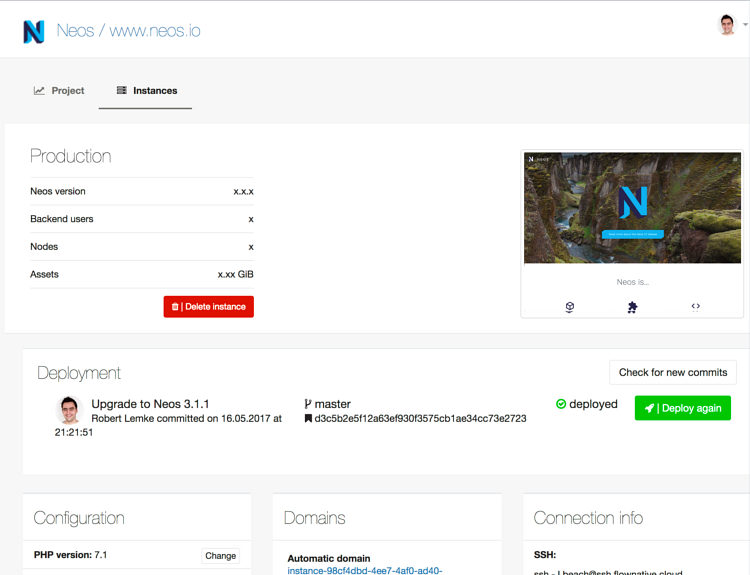Click the Deploy again button
Screen dimensions: 750x575
(x=683, y=408)
